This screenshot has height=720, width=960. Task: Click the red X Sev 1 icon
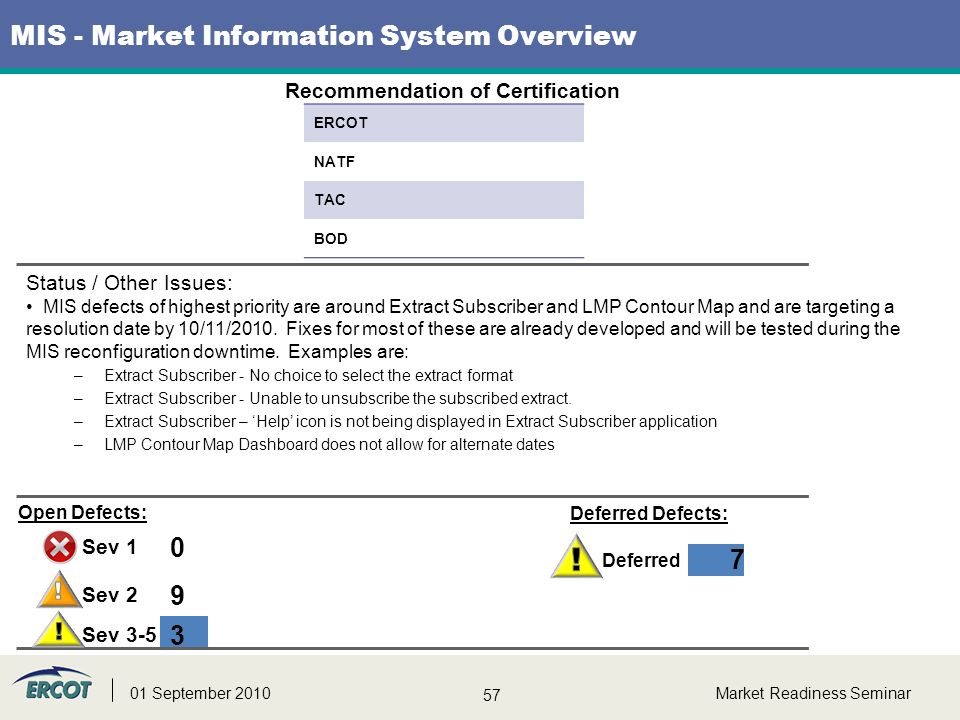[x=60, y=547]
